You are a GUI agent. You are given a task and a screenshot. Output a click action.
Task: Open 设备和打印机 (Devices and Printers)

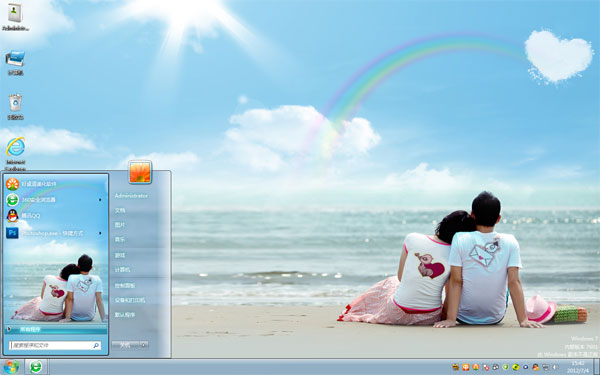130,300
